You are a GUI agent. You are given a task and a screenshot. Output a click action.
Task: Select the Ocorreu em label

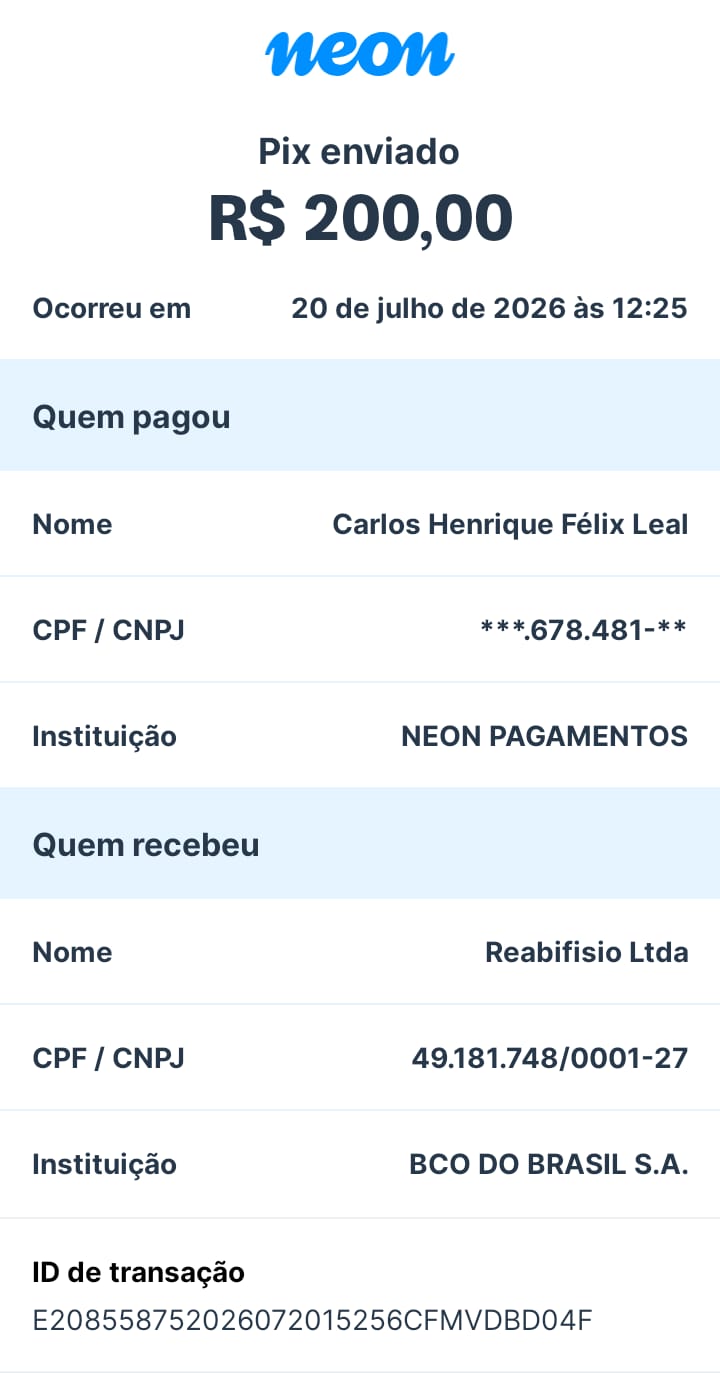112,308
